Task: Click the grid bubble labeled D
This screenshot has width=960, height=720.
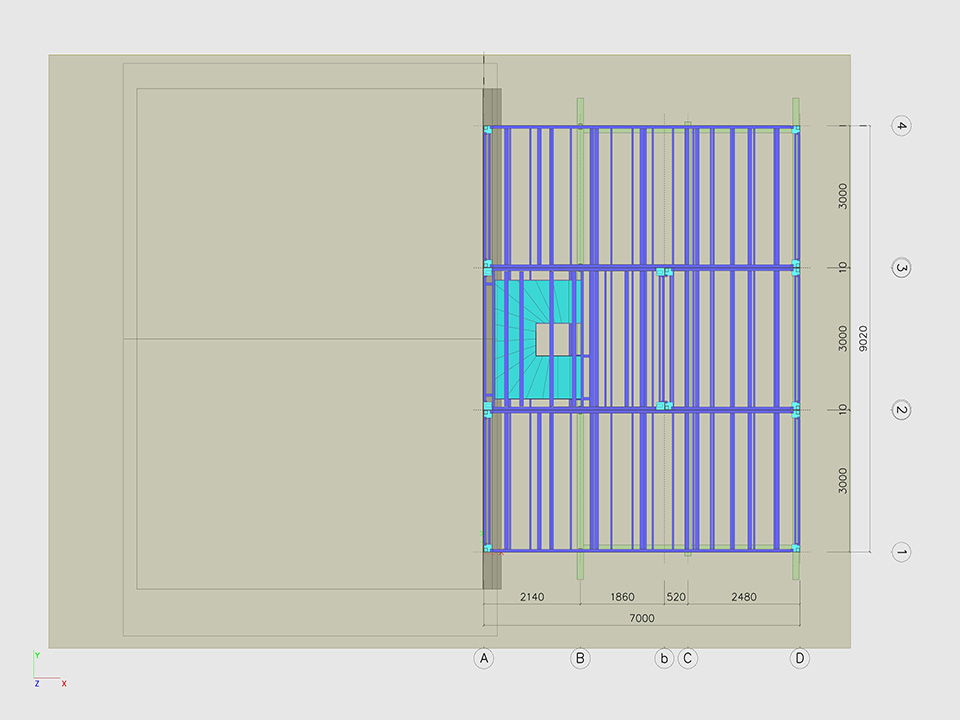Action: (x=800, y=658)
